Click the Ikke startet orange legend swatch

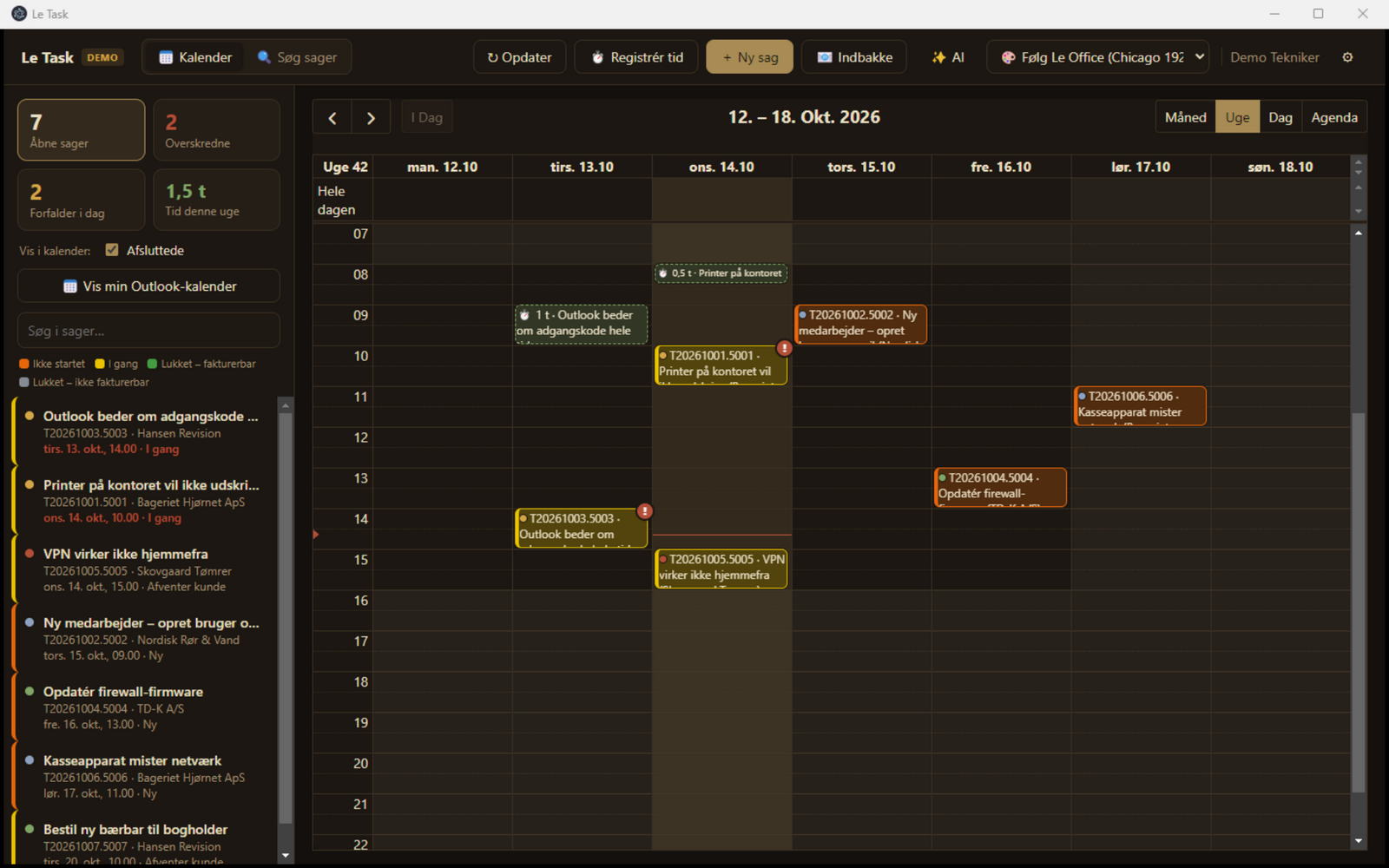(24, 364)
